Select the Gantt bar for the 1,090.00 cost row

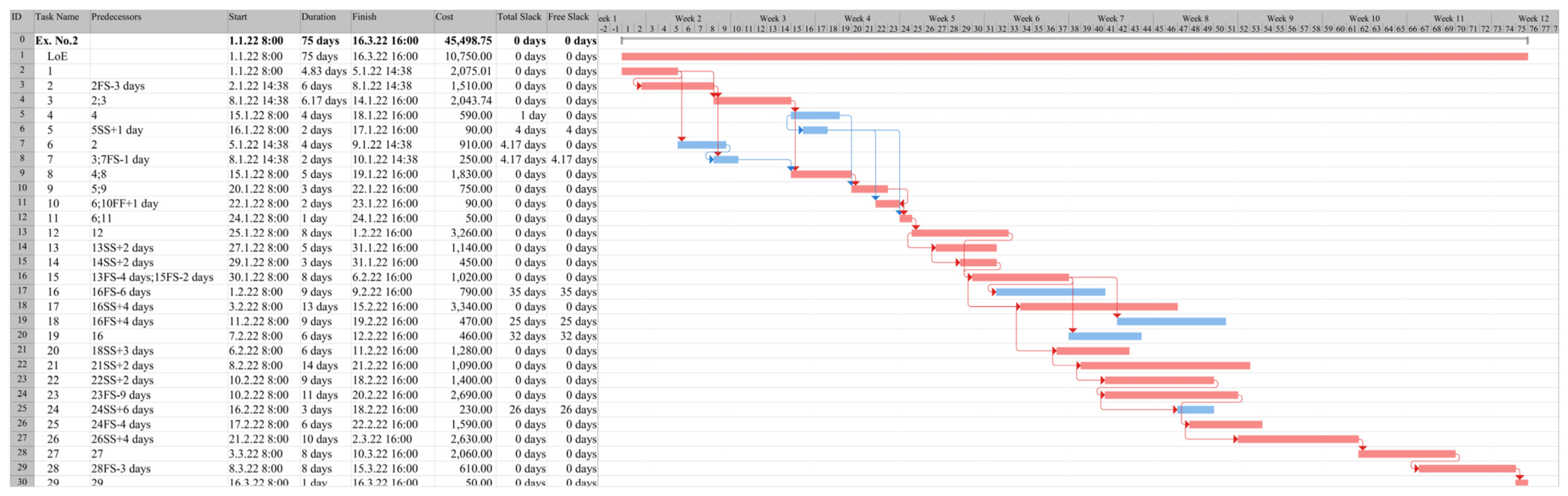point(1165,366)
